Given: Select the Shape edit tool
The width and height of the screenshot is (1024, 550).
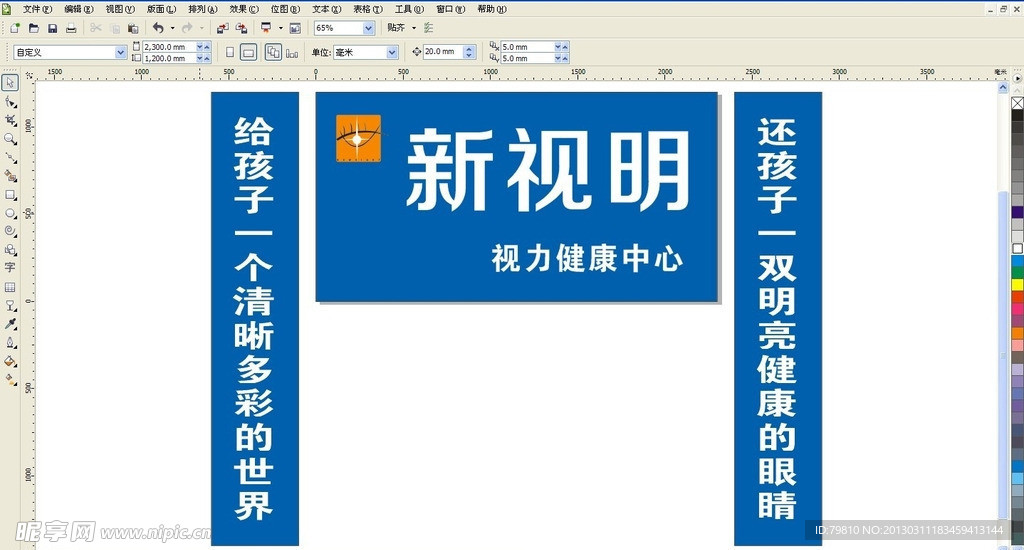Looking at the screenshot, I should click(10, 102).
